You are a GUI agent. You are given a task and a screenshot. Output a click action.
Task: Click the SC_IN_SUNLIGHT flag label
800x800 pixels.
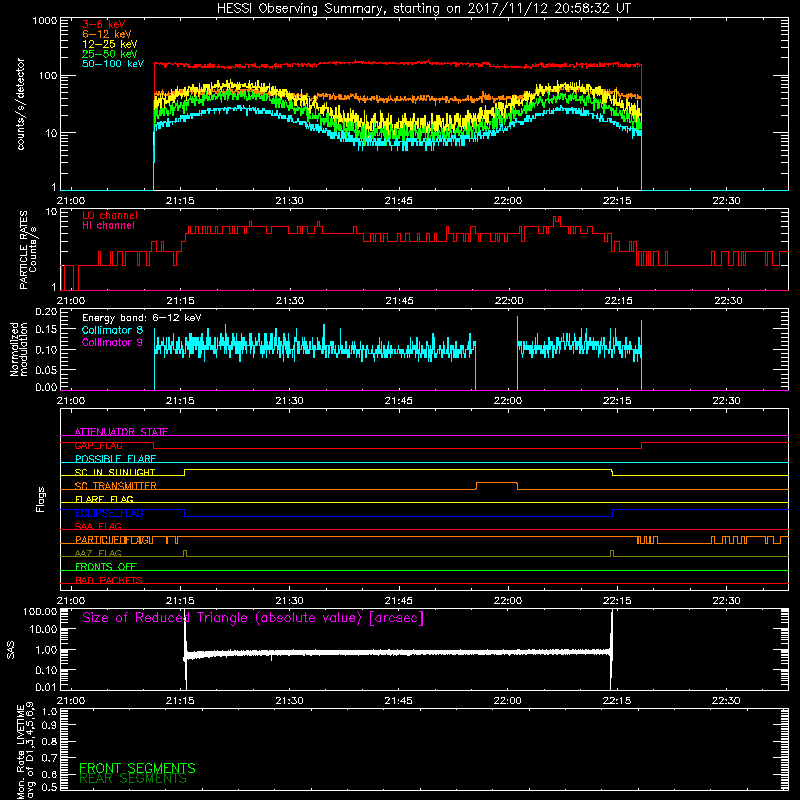coord(115,472)
